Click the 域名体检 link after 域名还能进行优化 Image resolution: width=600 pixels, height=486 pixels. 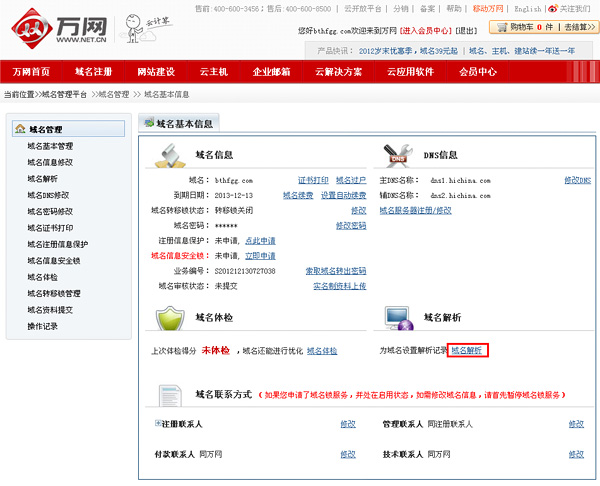[322, 351]
